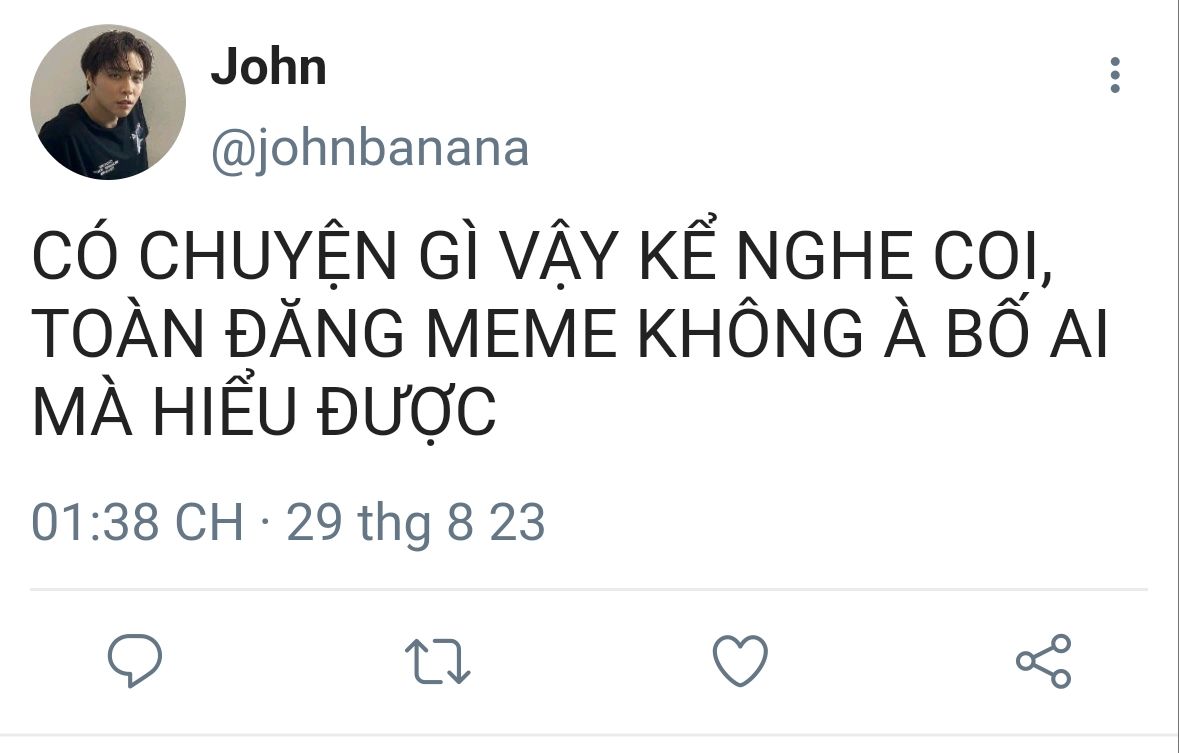Expand tweet options with the vertical ellipsis
This screenshot has width=1179, height=753.
point(1115,75)
